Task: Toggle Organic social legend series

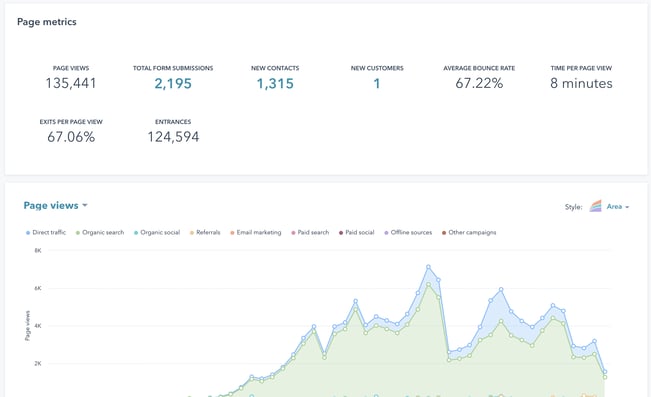Action: coord(157,233)
